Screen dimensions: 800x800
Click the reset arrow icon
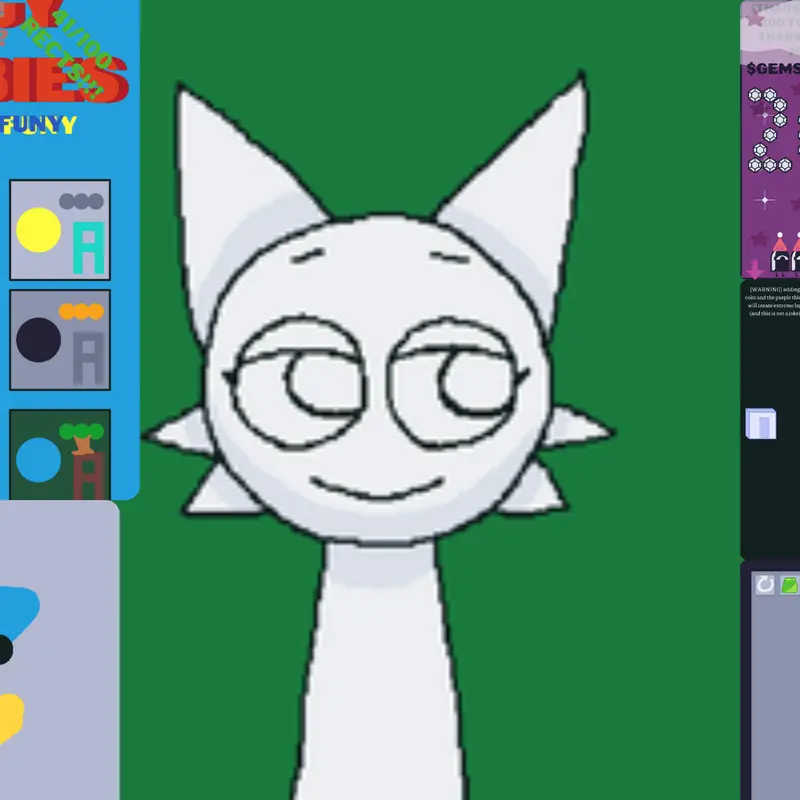point(764,585)
